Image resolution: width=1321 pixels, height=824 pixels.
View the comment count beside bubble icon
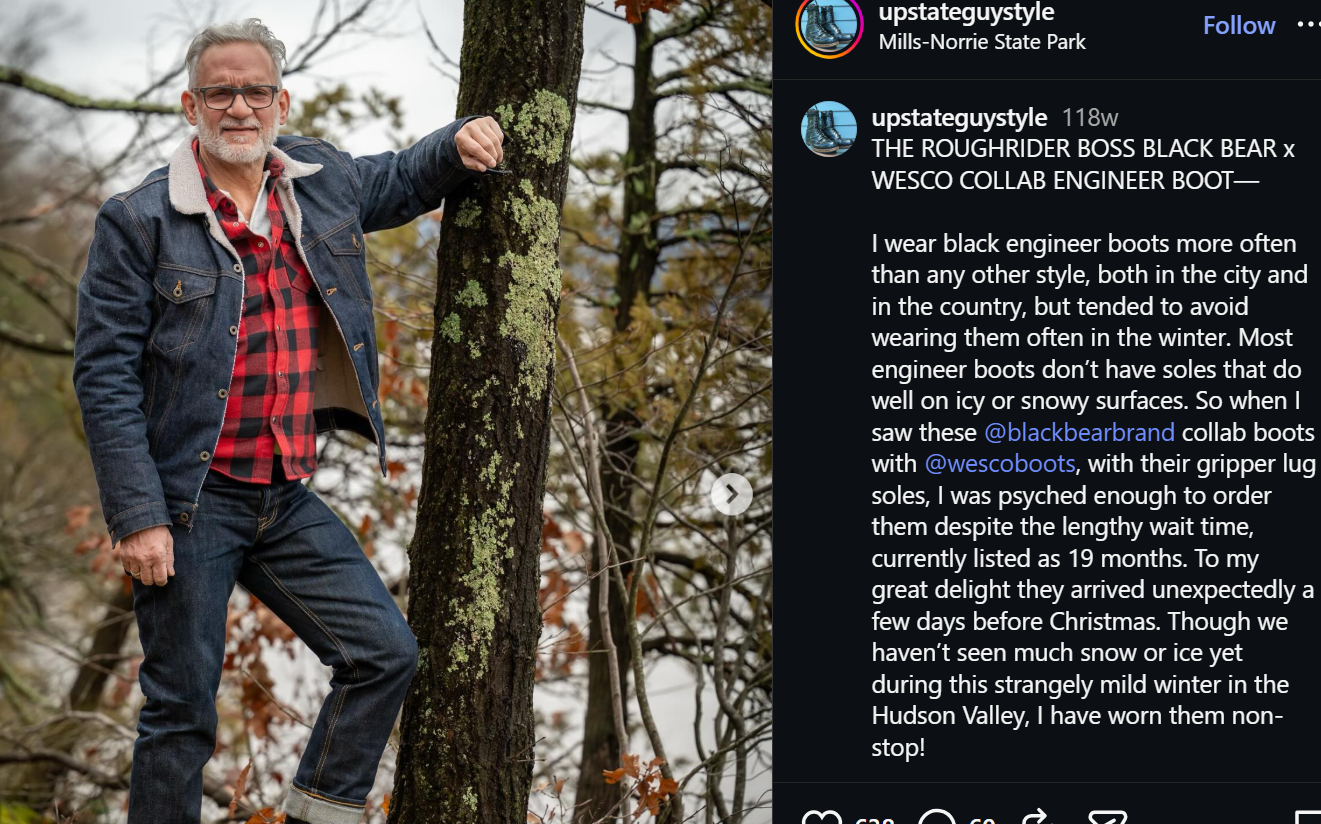pos(982,820)
